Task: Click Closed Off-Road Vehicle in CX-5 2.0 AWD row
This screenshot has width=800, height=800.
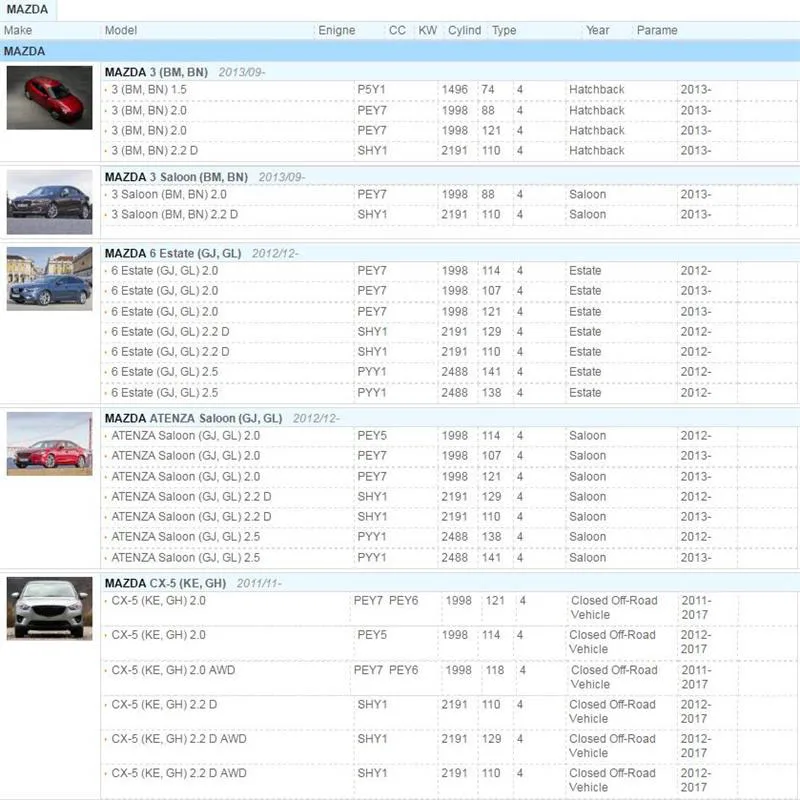Action: [x=614, y=678]
